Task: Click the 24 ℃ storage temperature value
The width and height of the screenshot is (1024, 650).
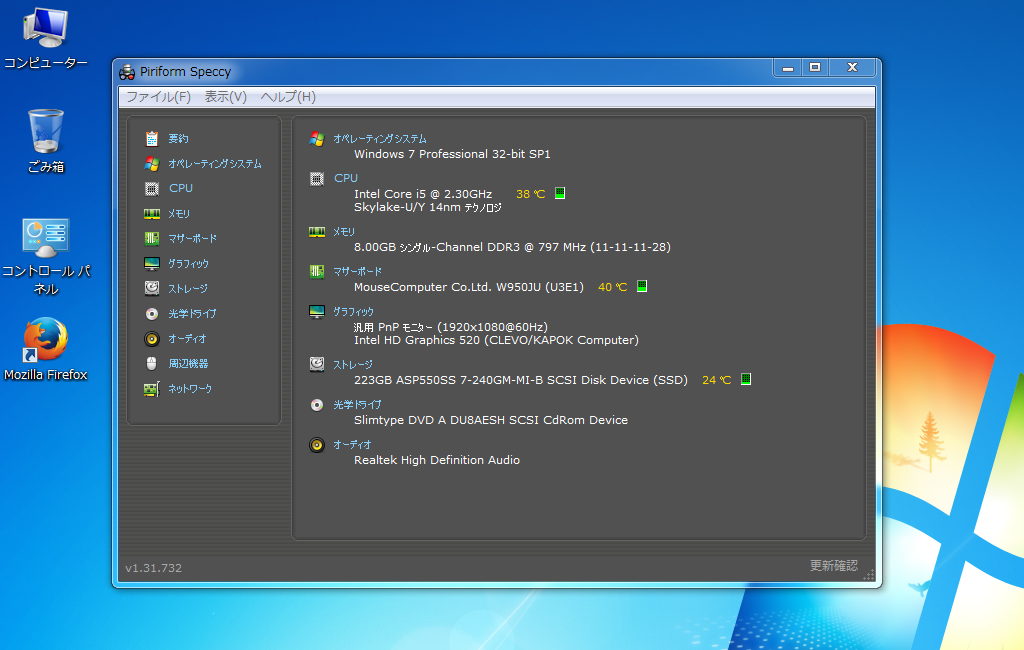Action: click(716, 380)
